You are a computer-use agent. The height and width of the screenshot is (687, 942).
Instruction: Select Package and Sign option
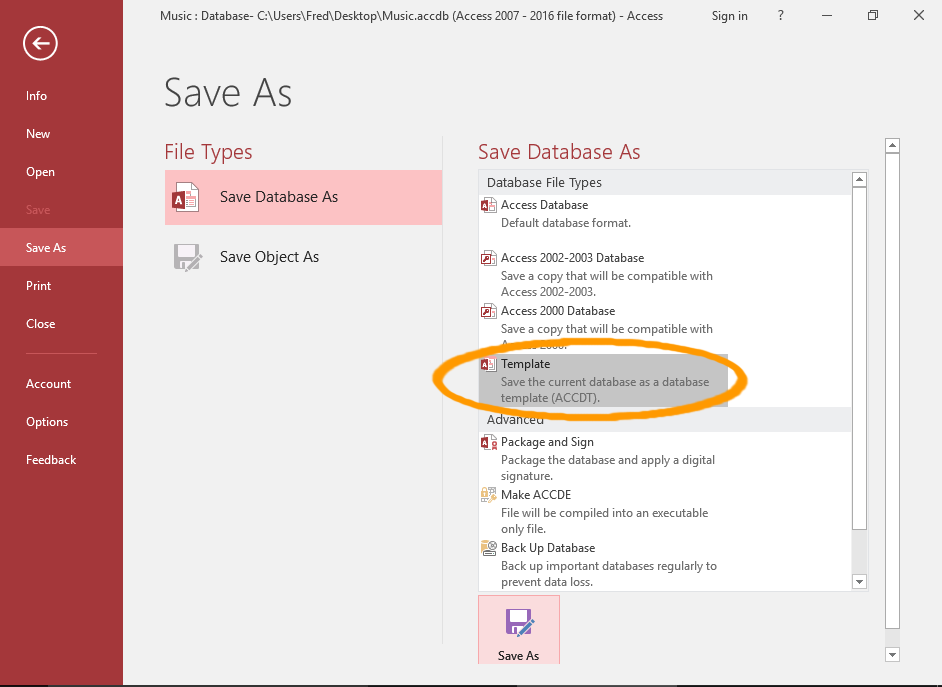(x=604, y=458)
